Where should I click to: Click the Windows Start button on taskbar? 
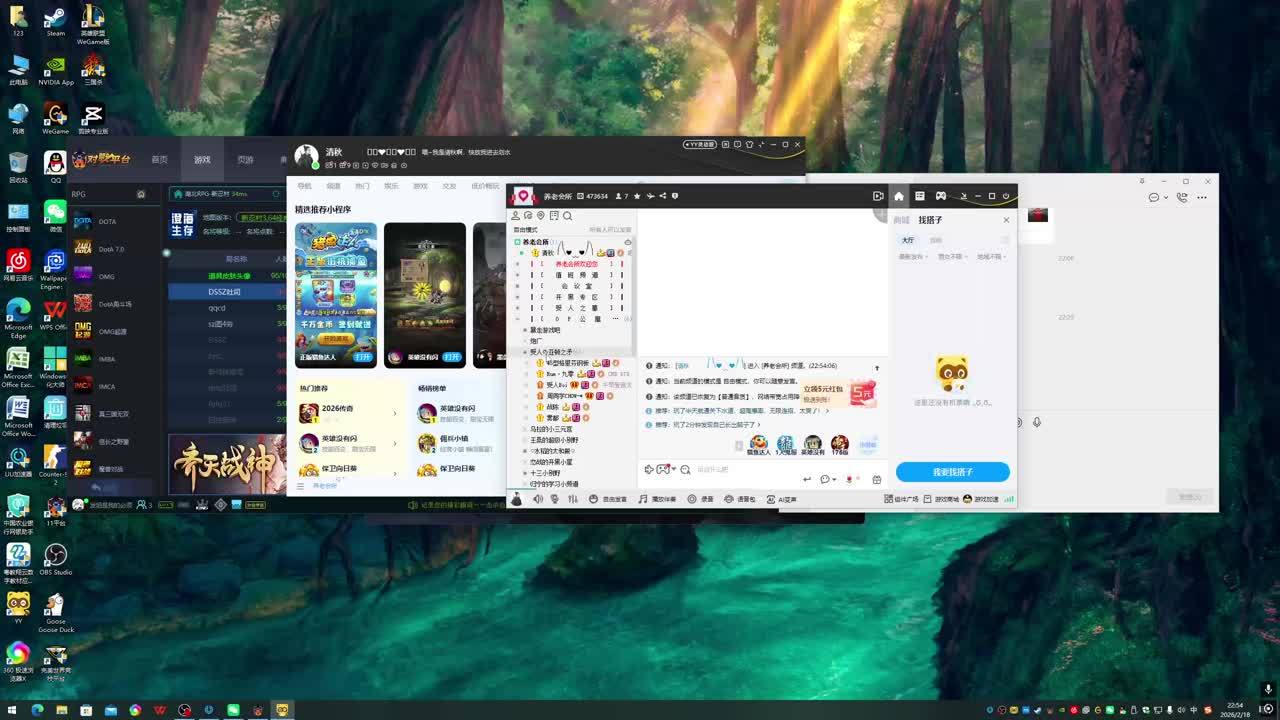[x=12, y=710]
